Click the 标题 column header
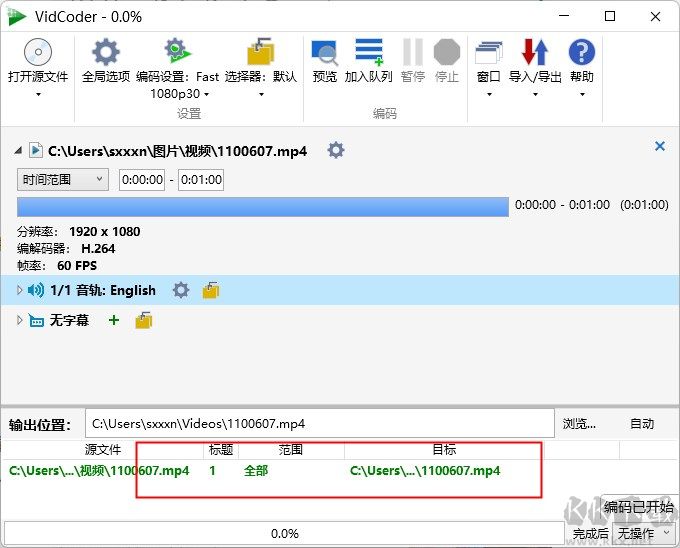The image size is (680, 548). point(221,450)
